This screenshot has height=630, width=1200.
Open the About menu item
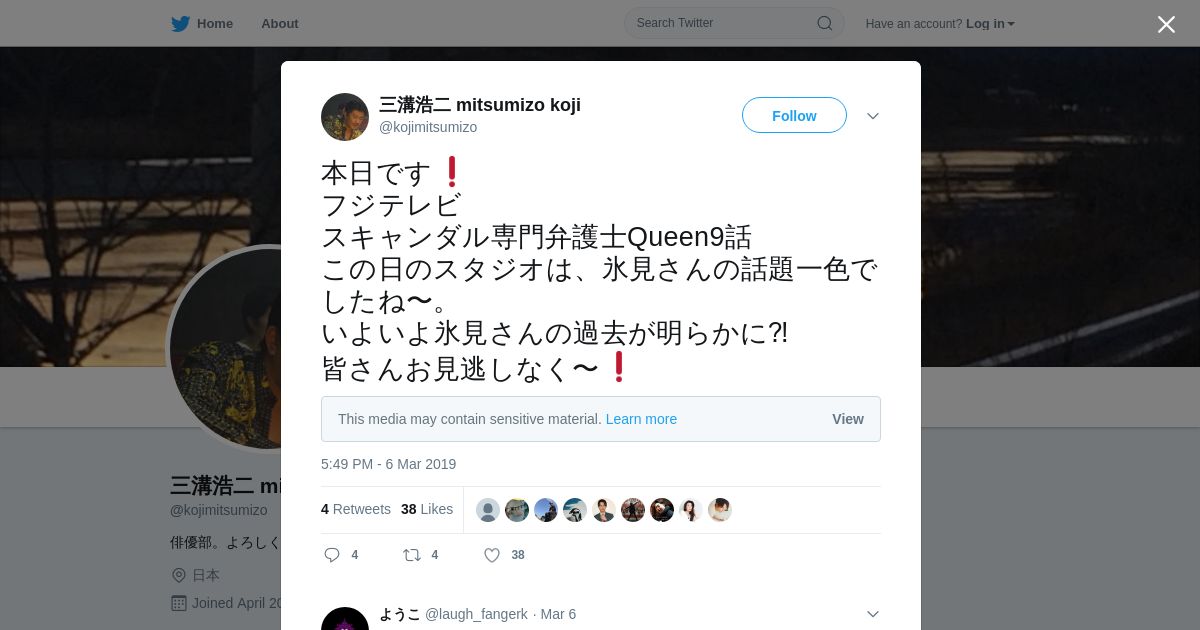280,23
